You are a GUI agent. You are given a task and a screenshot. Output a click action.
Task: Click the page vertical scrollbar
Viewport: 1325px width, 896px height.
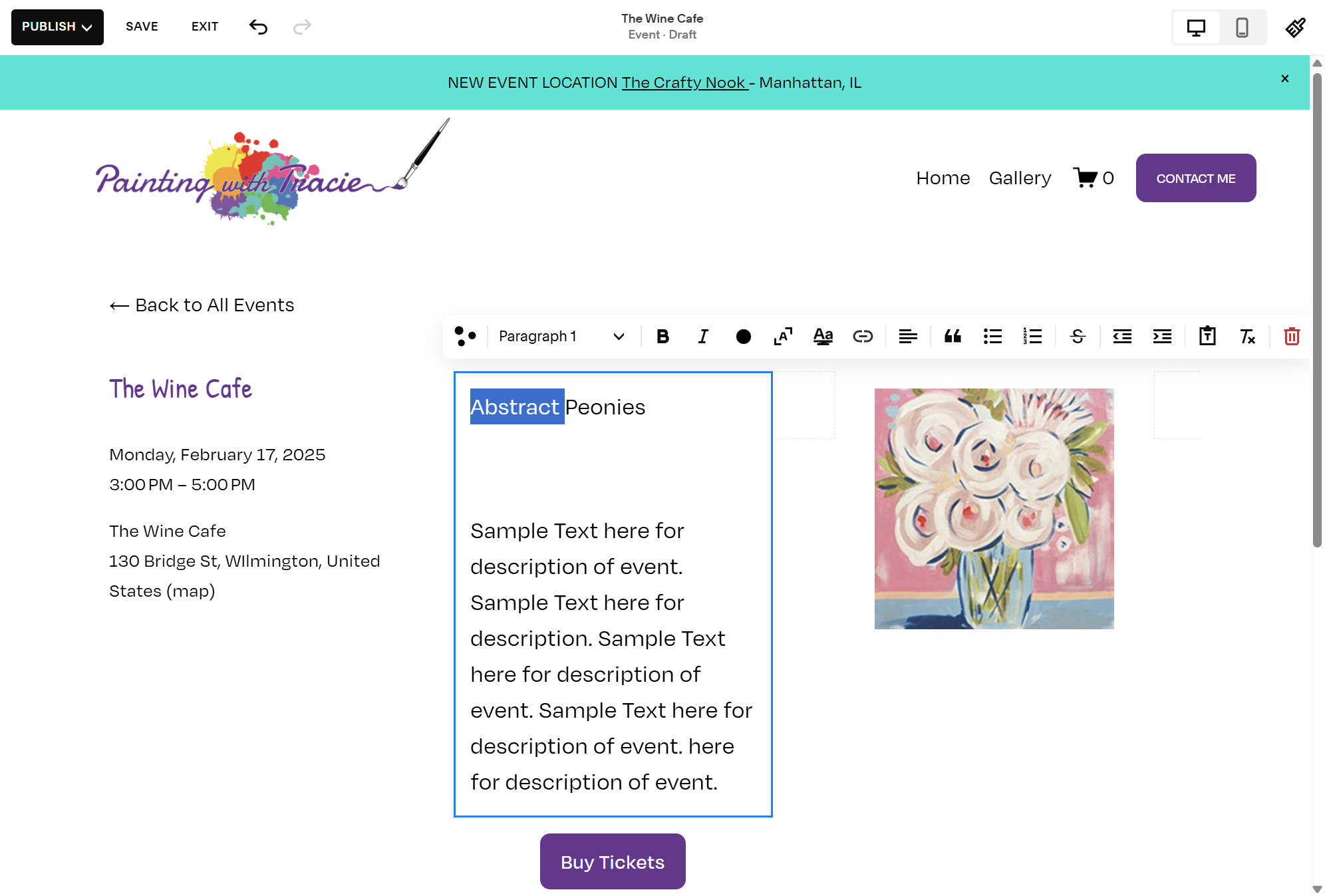click(1317, 309)
